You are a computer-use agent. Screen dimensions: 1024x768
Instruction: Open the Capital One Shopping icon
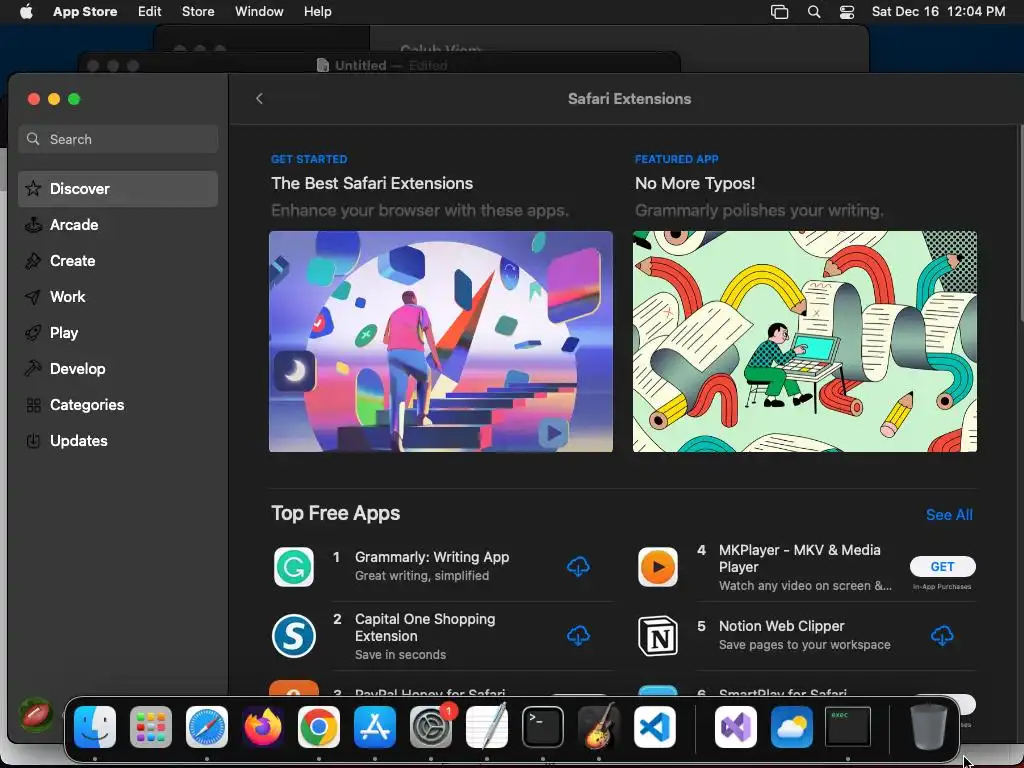(x=294, y=635)
